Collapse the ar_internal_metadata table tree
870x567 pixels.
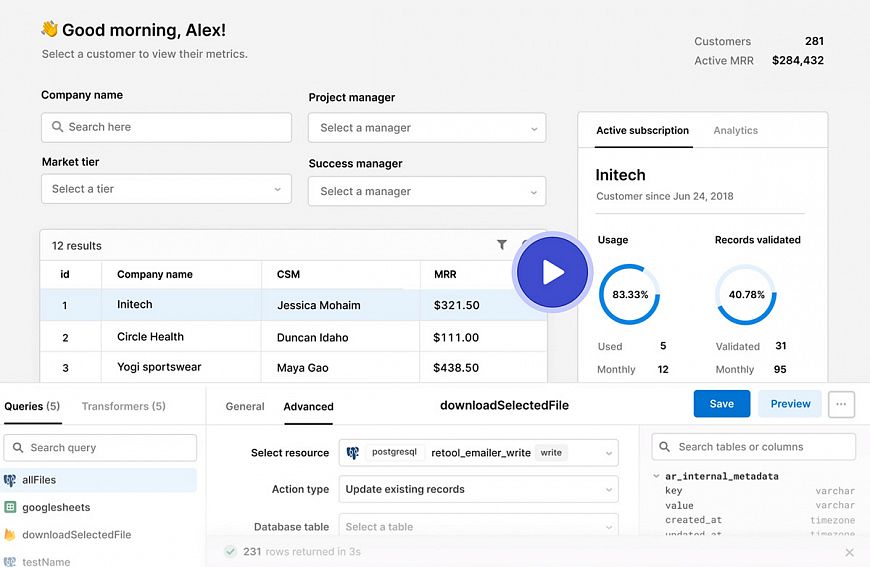point(656,477)
